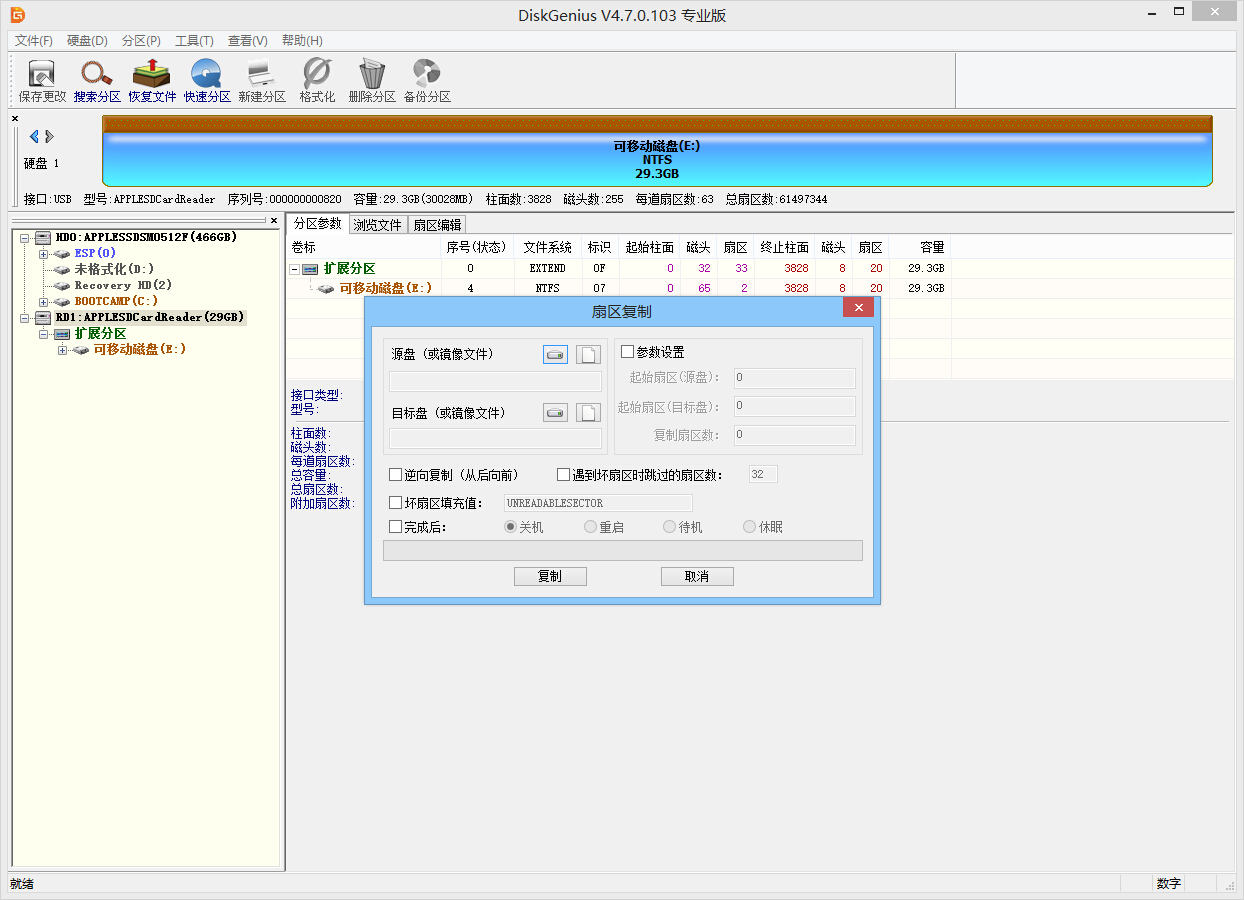Click the 目标盘 path input field
Screen dimensions: 1244x900
click(496, 439)
